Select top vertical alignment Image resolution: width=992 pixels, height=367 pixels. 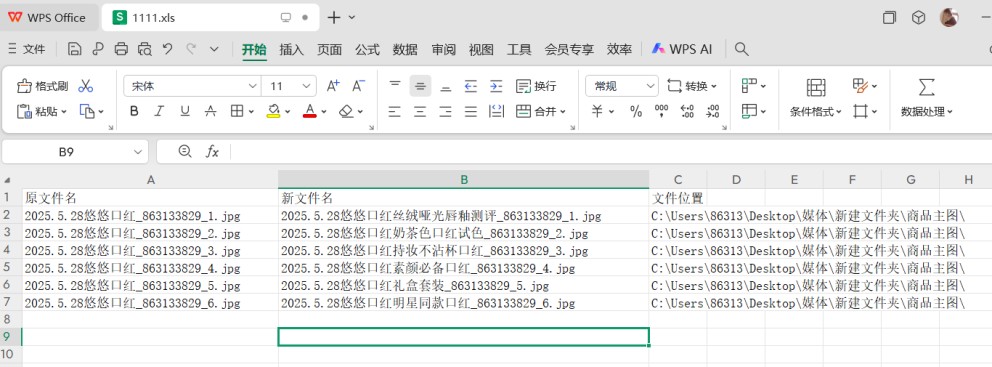pos(395,85)
